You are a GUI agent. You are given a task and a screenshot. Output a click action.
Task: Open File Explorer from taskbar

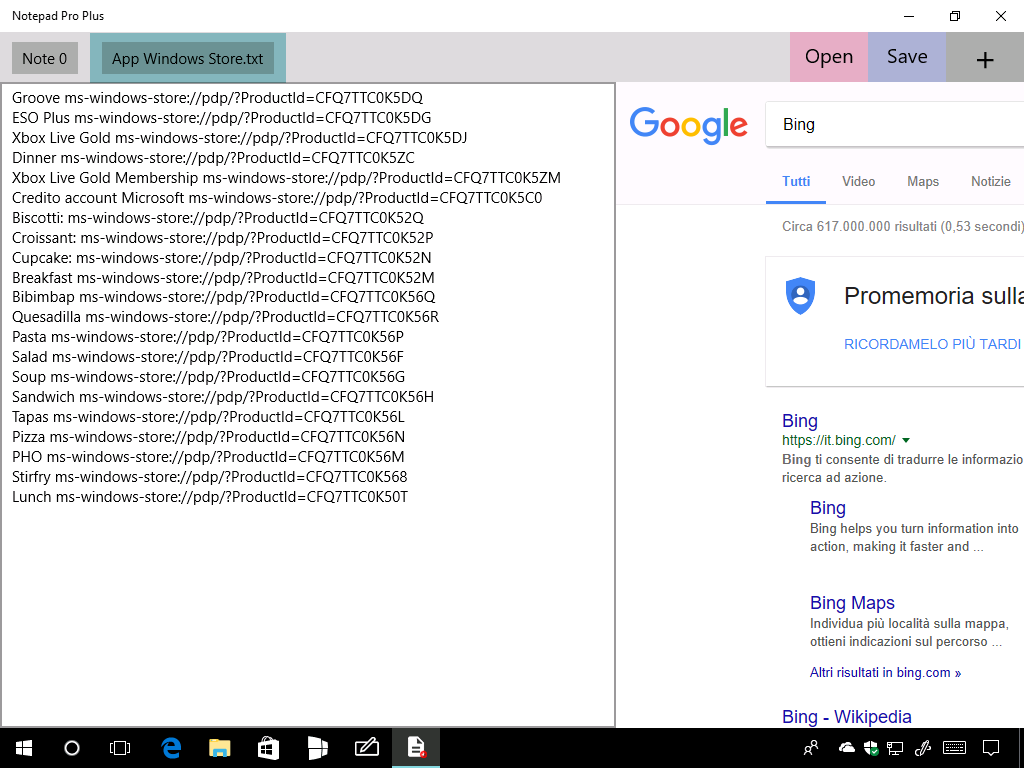pyautogui.click(x=219, y=748)
